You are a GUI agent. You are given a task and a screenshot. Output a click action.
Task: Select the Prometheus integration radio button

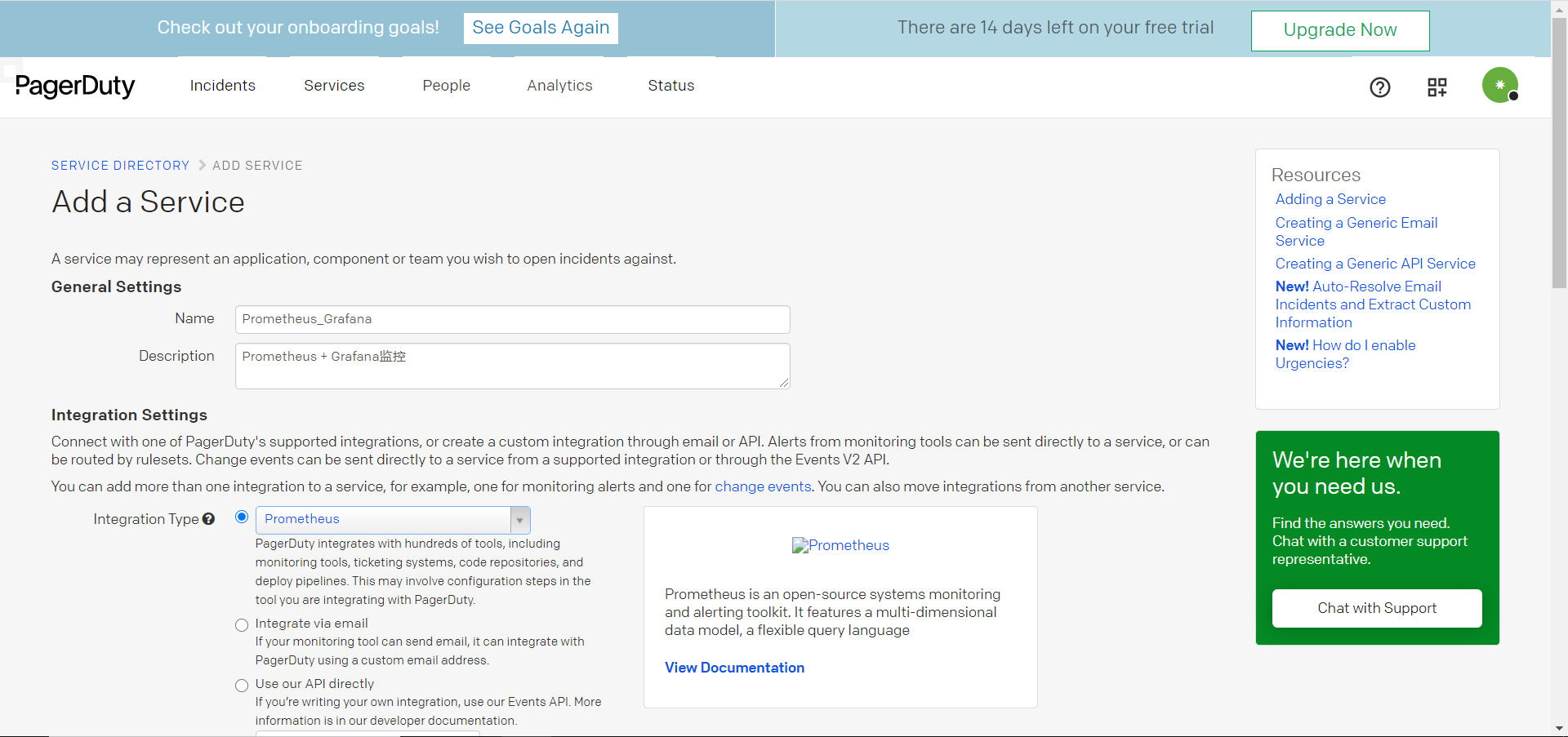[242, 517]
